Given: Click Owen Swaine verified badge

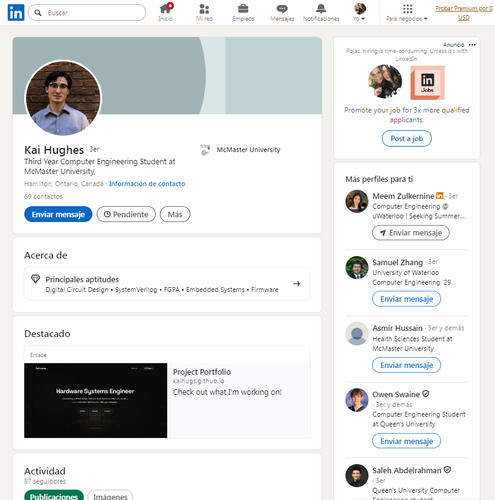Looking at the screenshot, I should pos(426,394).
